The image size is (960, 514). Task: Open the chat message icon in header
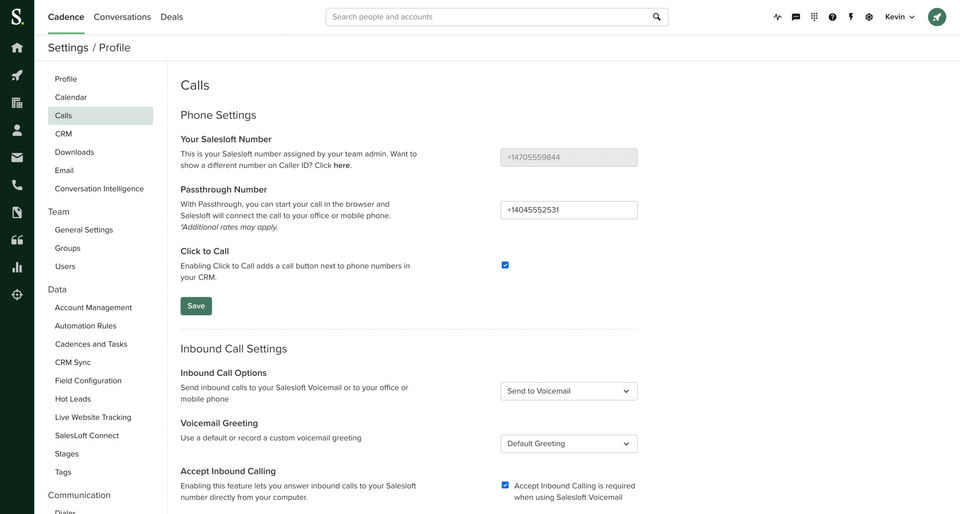pos(796,17)
